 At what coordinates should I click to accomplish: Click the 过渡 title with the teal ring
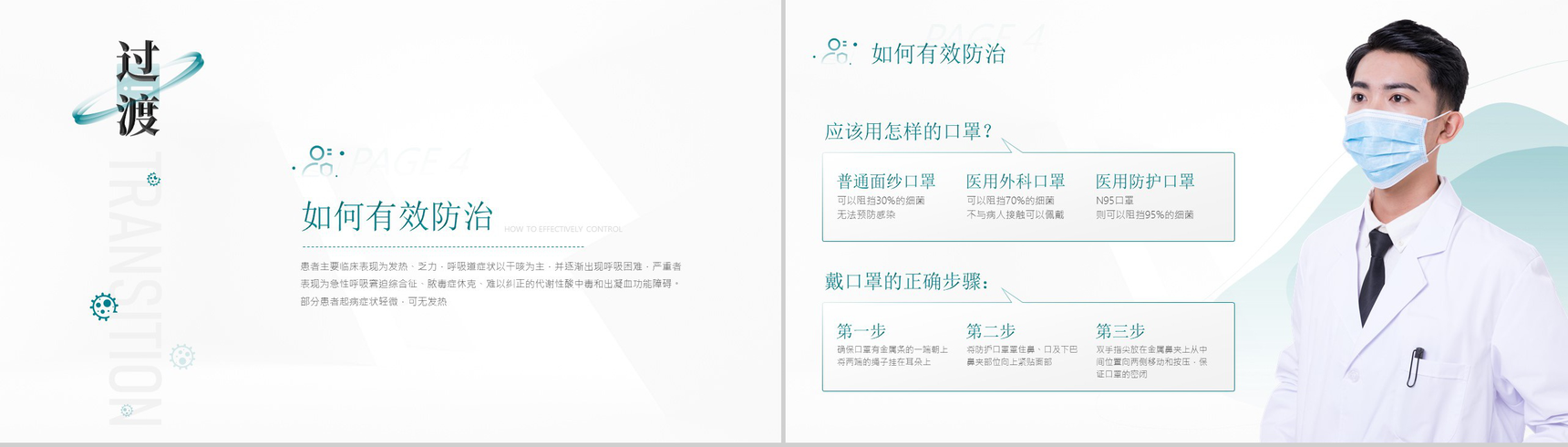[138, 88]
